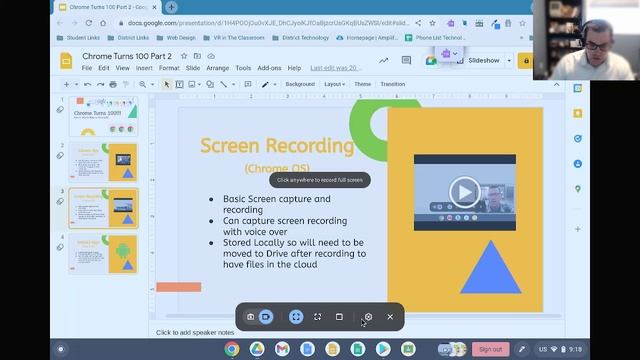Open Google Tasks side panel icon

(578, 139)
